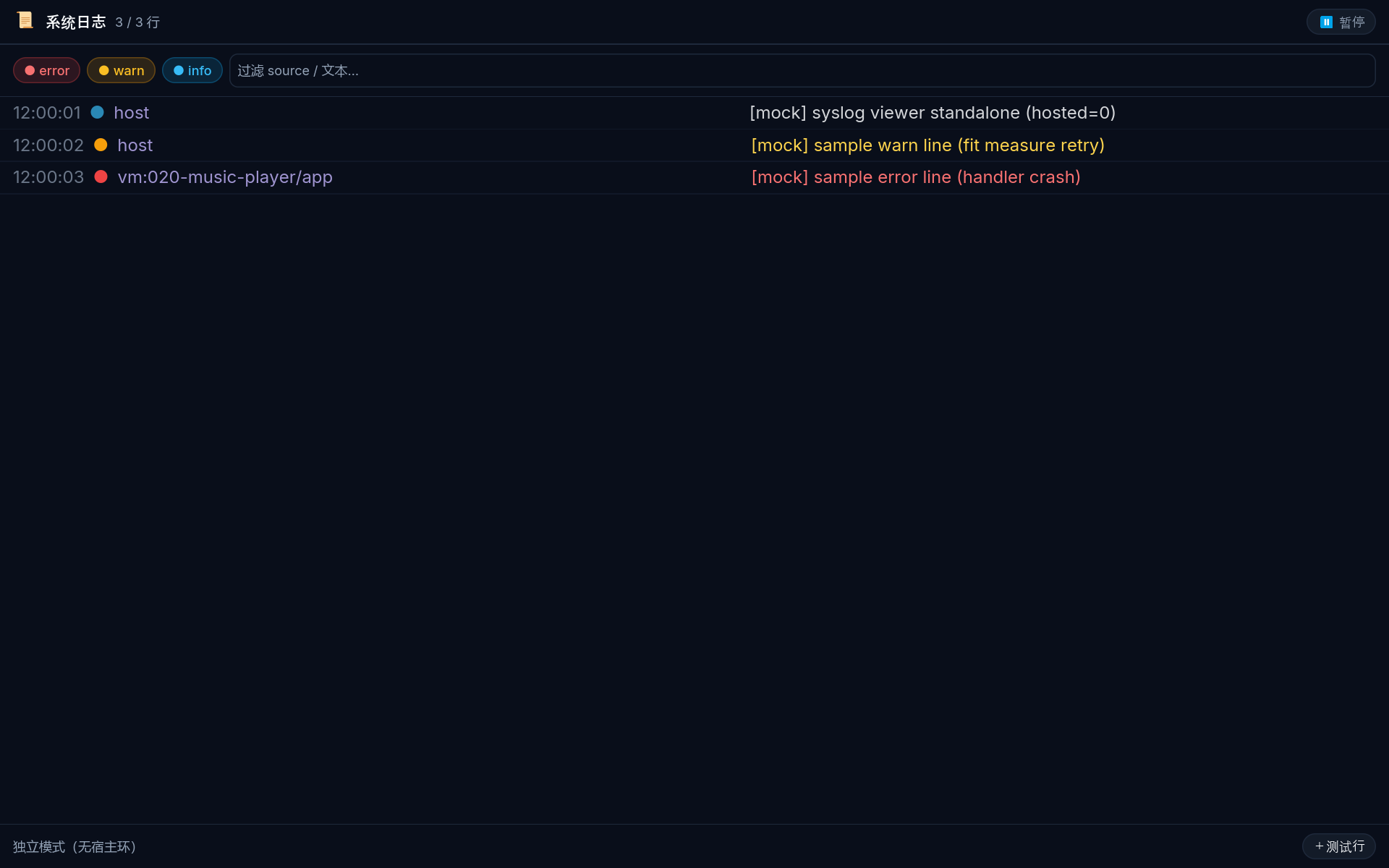This screenshot has height=868, width=1389.
Task: Select timestamp 12:00:01
Action: (47, 113)
